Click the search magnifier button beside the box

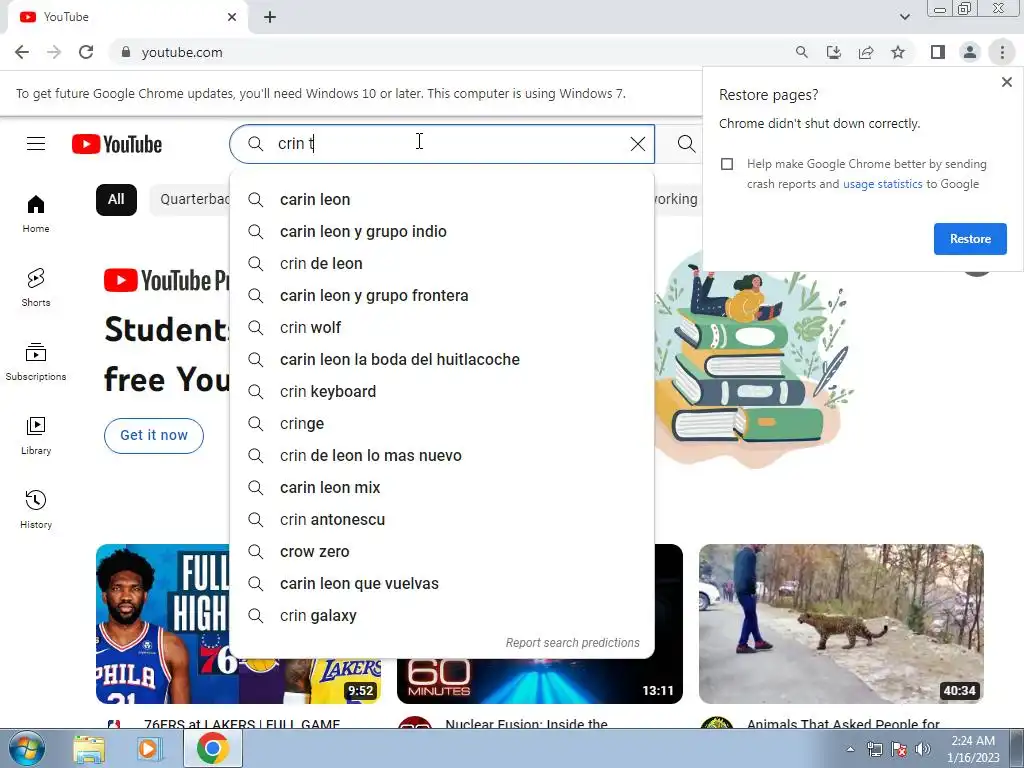click(x=686, y=144)
